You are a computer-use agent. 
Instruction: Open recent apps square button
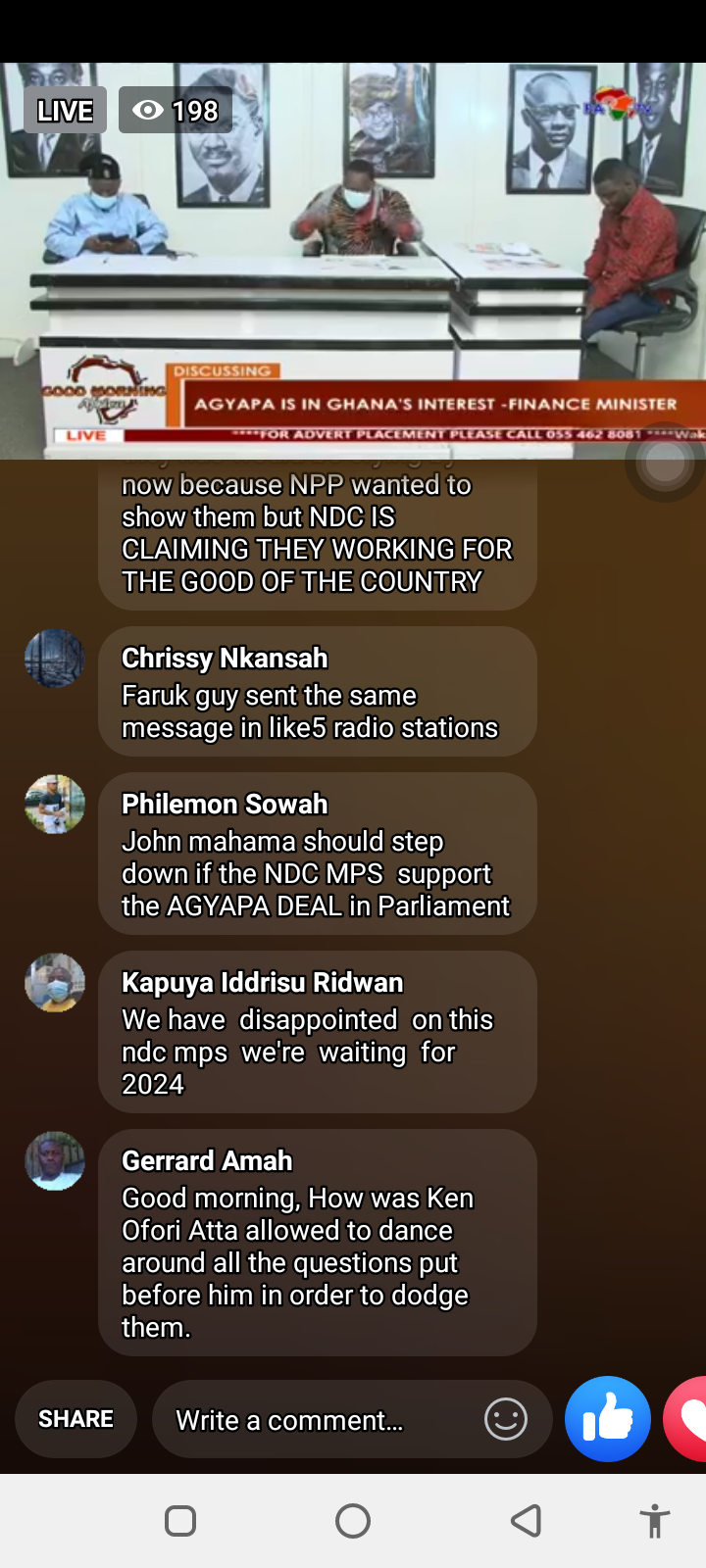(180, 1521)
